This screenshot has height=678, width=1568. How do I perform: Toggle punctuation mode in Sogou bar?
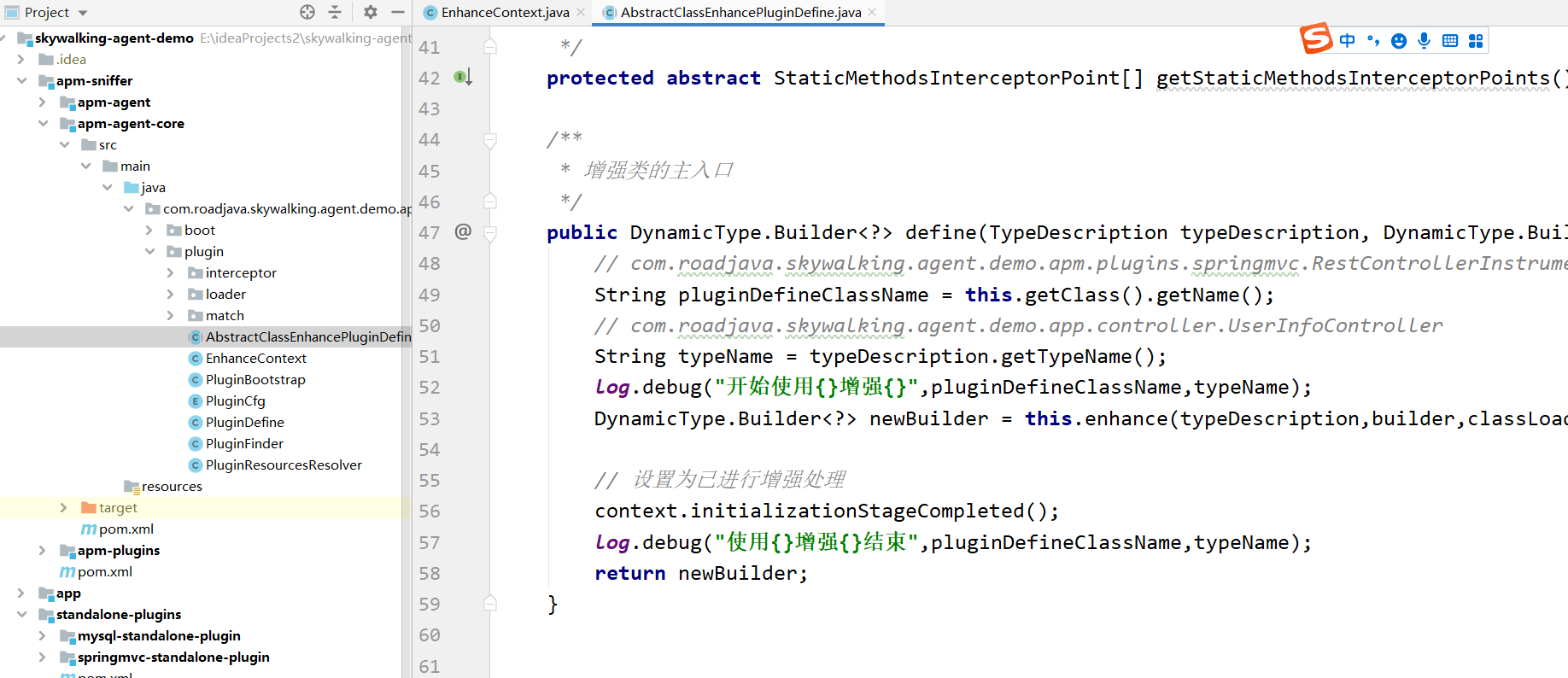(x=1373, y=40)
